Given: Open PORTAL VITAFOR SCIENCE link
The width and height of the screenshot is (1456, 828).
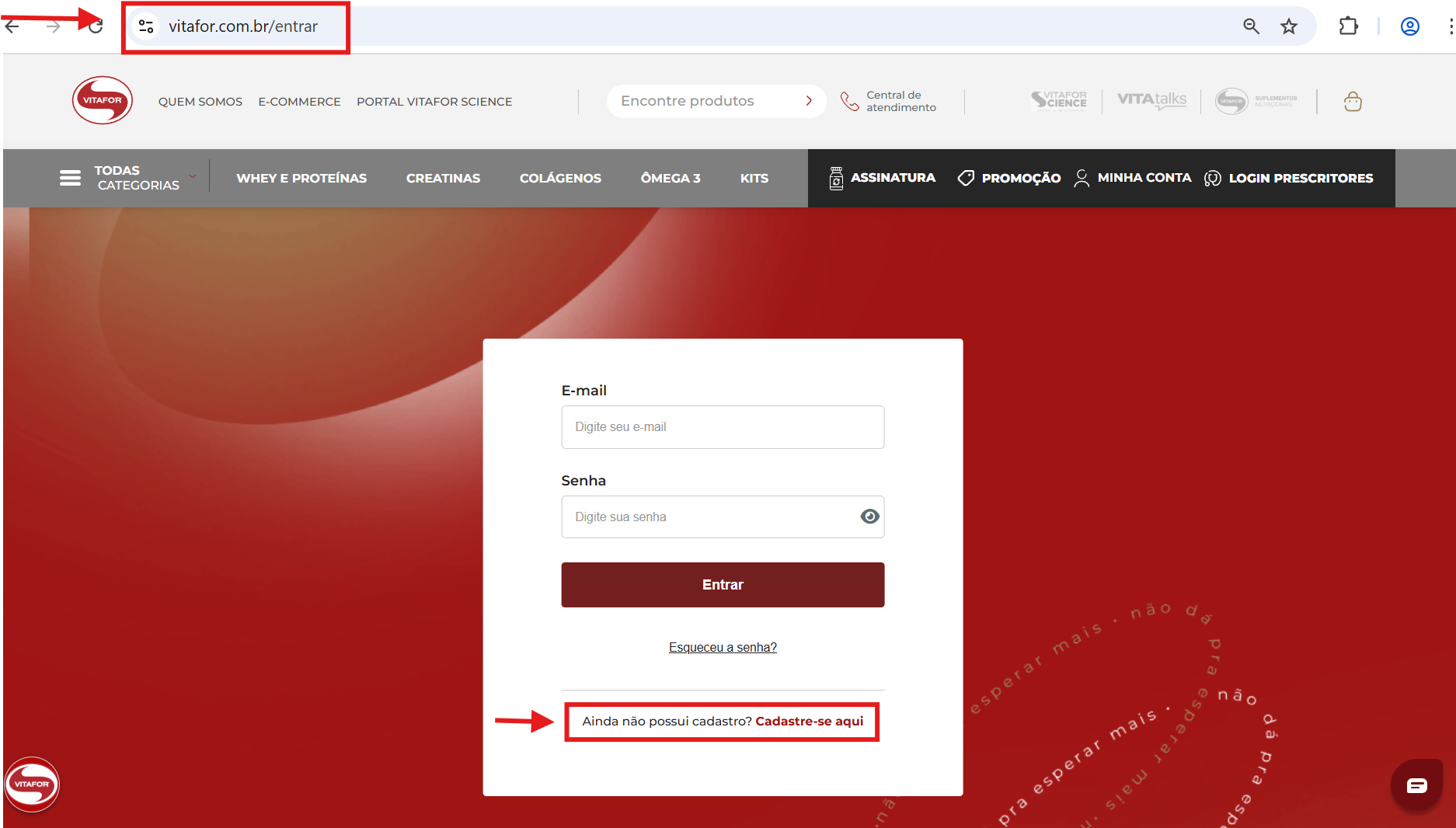Looking at the screenshot, I should [434, 102].
